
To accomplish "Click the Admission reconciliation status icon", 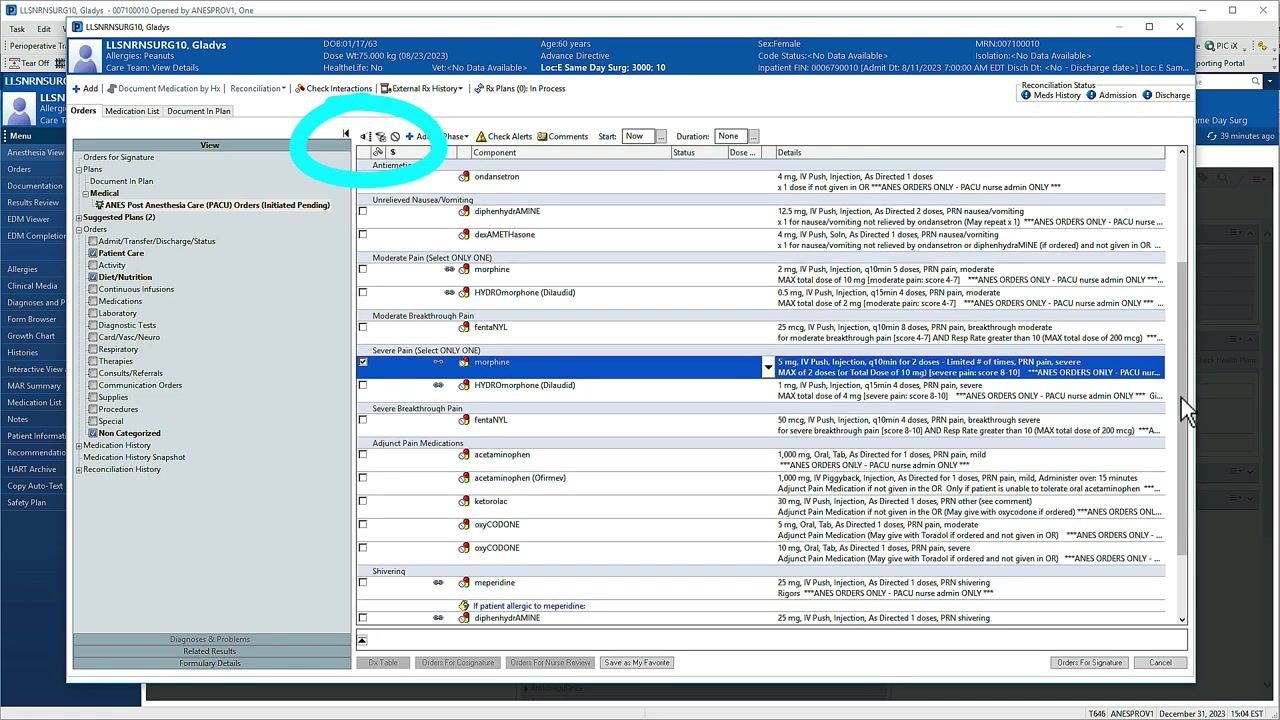I will [x=1092, y=95].
